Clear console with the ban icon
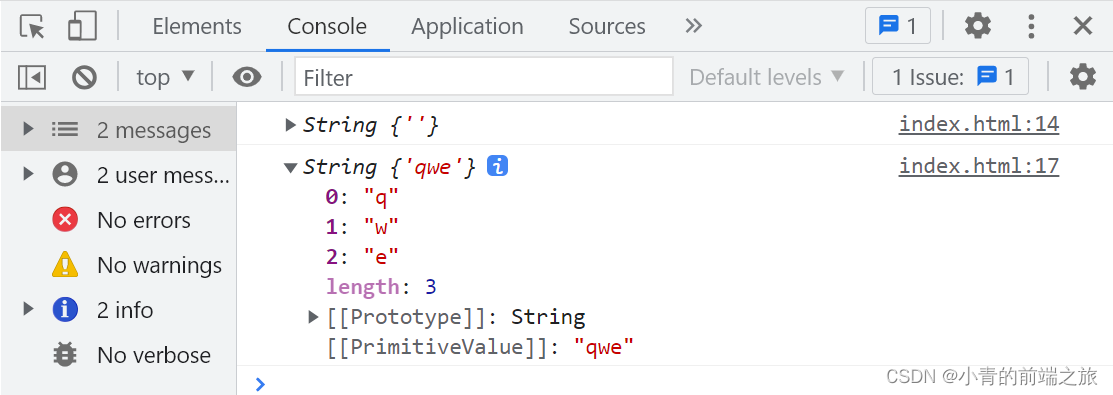Screen dimensions: 1113x395 coord(84,77)
